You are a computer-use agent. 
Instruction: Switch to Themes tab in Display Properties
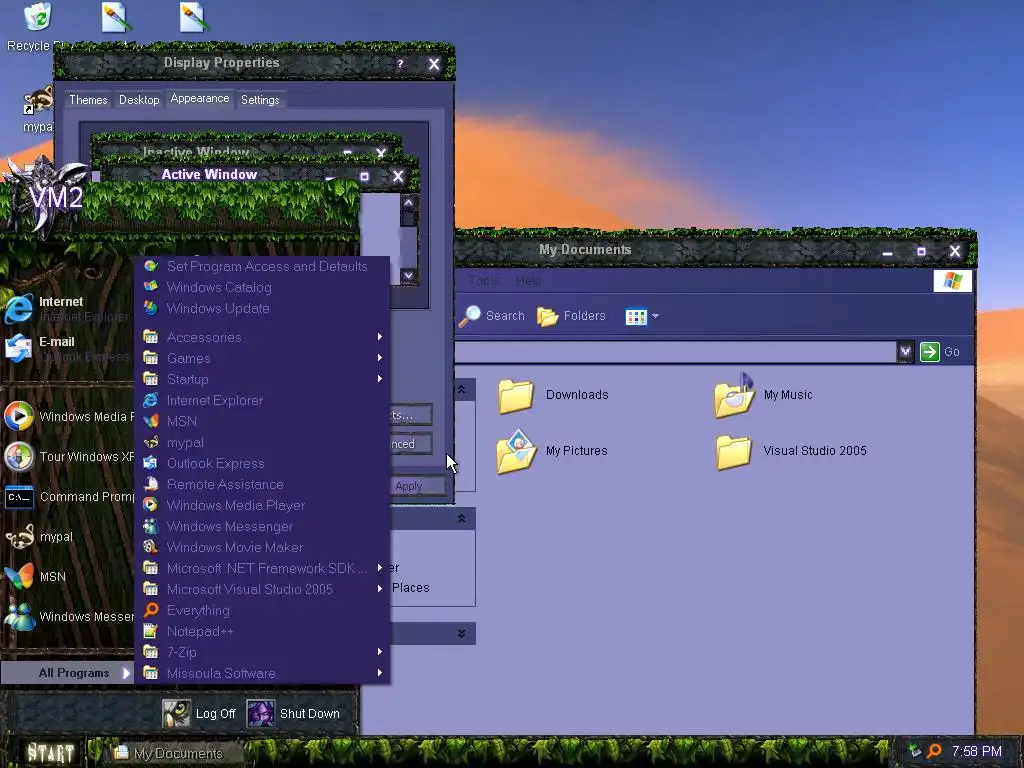pos(88,100)
